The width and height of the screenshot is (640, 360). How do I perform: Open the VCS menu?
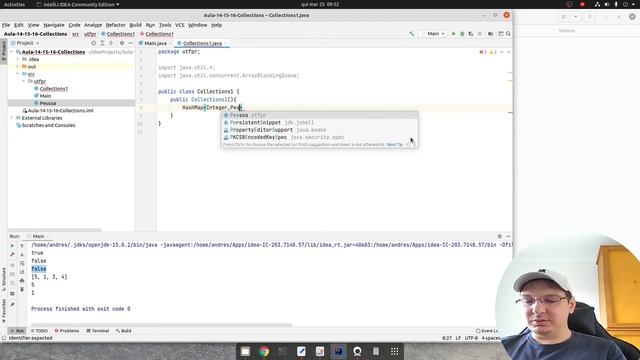pyautogui.click(x=180, y=25)
